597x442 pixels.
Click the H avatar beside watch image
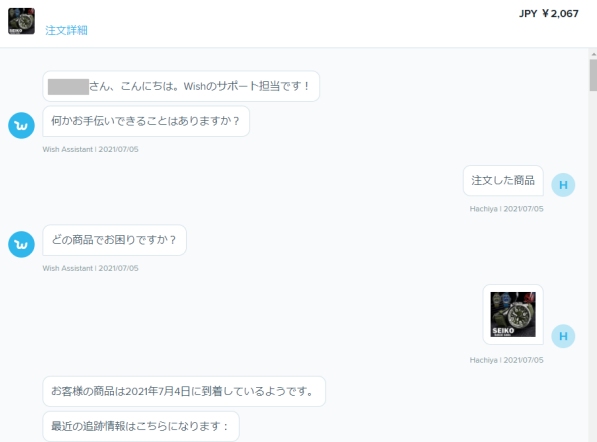point(563,336)
